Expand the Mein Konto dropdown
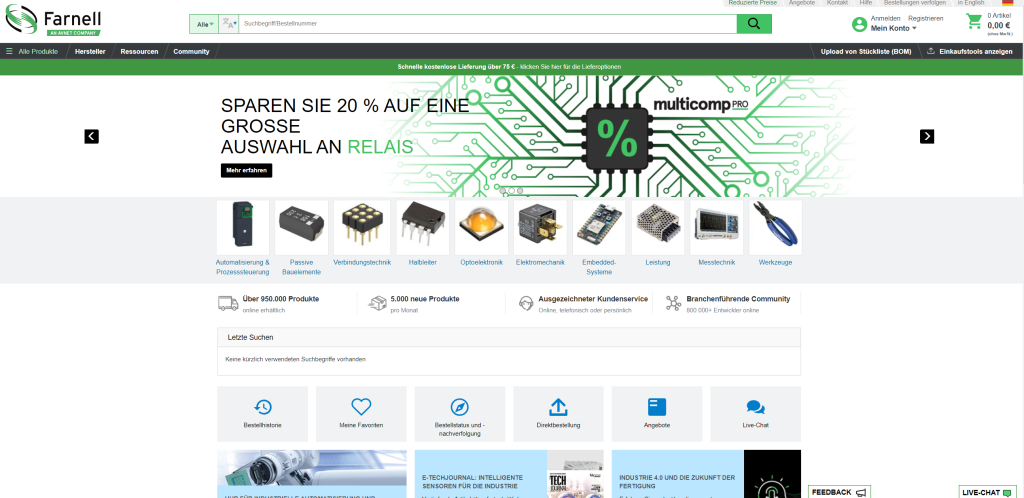 point(893,28)
